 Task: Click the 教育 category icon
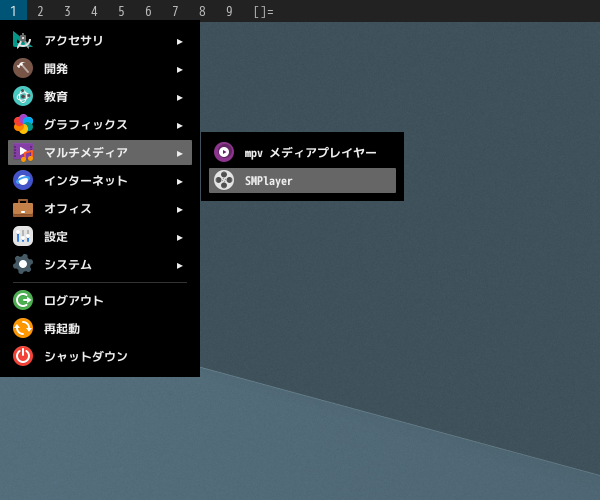pos(23,96)
